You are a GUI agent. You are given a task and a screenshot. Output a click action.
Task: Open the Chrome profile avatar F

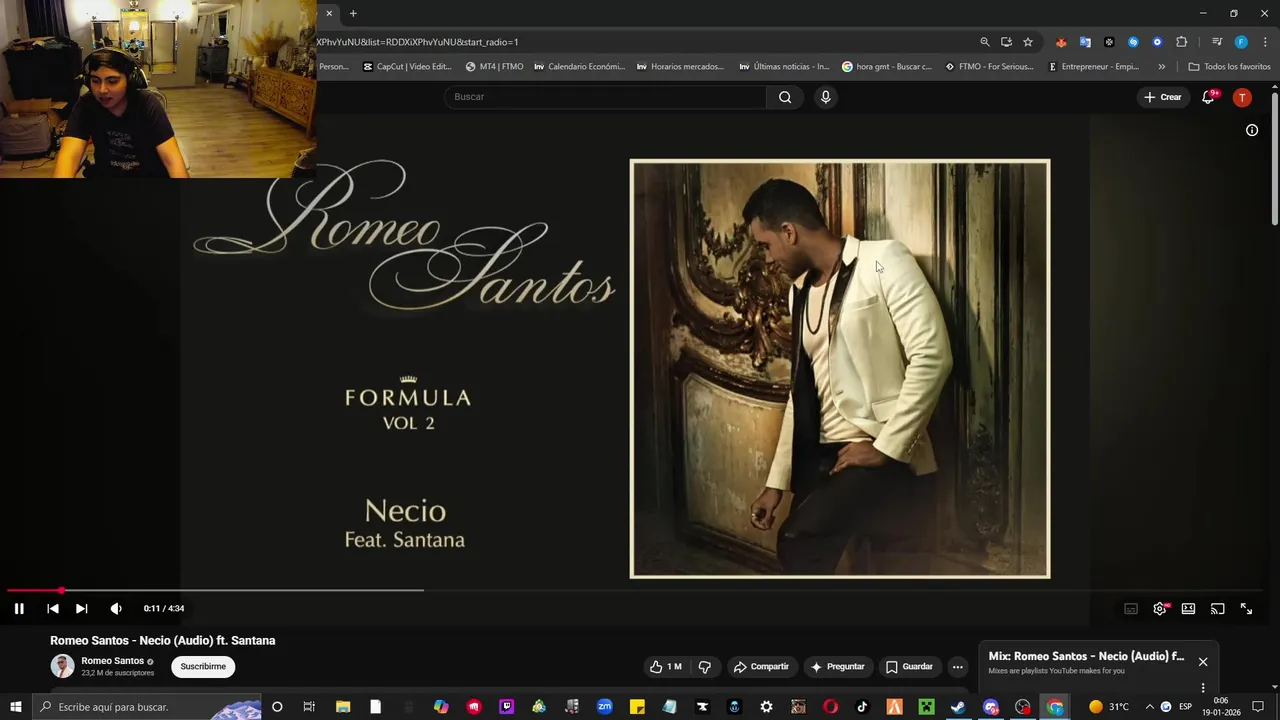(1241, 42)
